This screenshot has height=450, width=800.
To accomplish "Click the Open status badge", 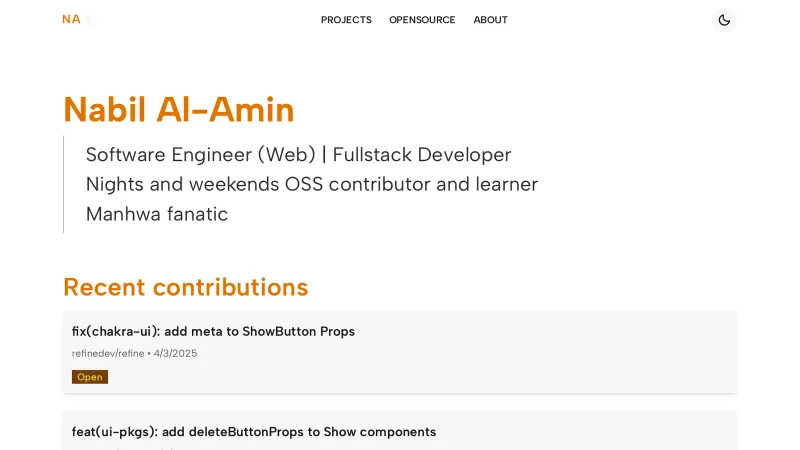I will 90,377.
